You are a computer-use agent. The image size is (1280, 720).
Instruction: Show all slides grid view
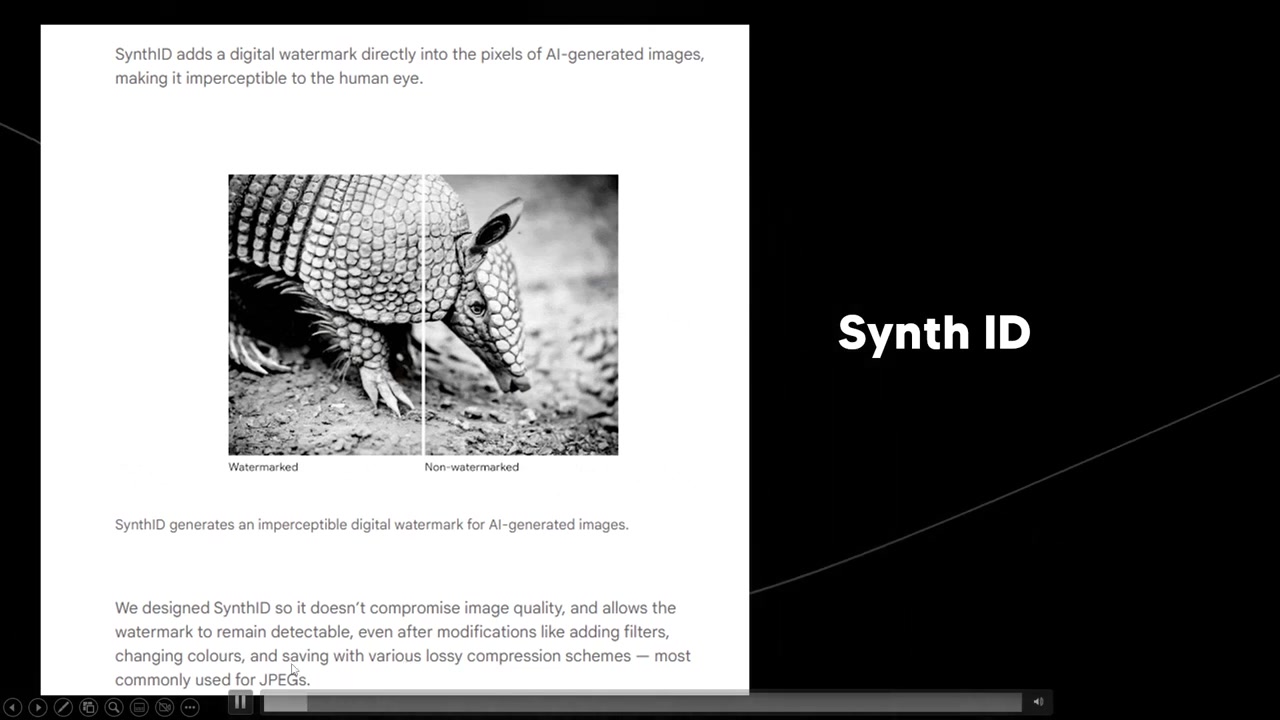[88, 707]
